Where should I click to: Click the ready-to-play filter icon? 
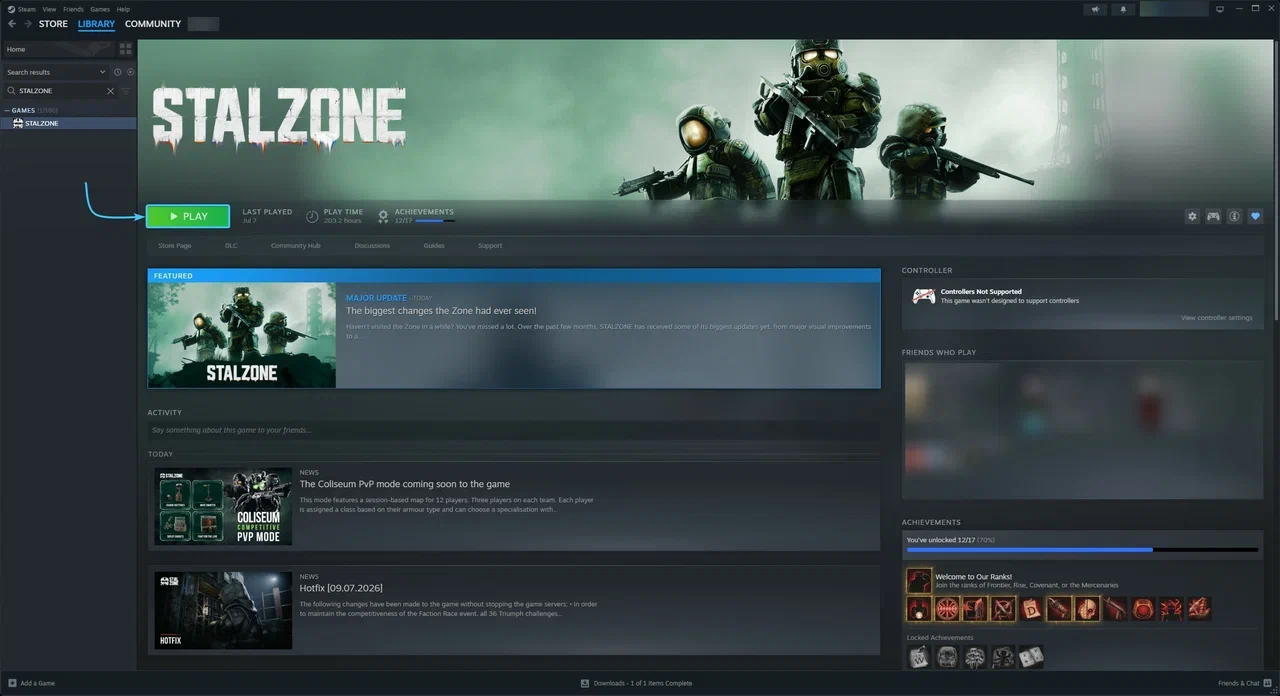click(x=130, y=72)
